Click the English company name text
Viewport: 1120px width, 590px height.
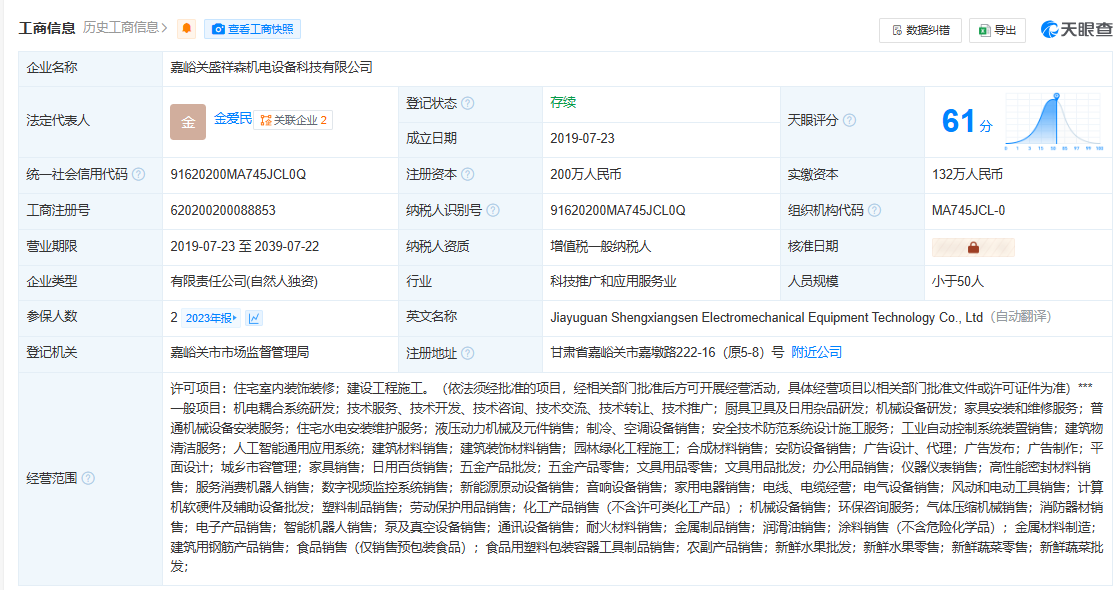(766, 317)
